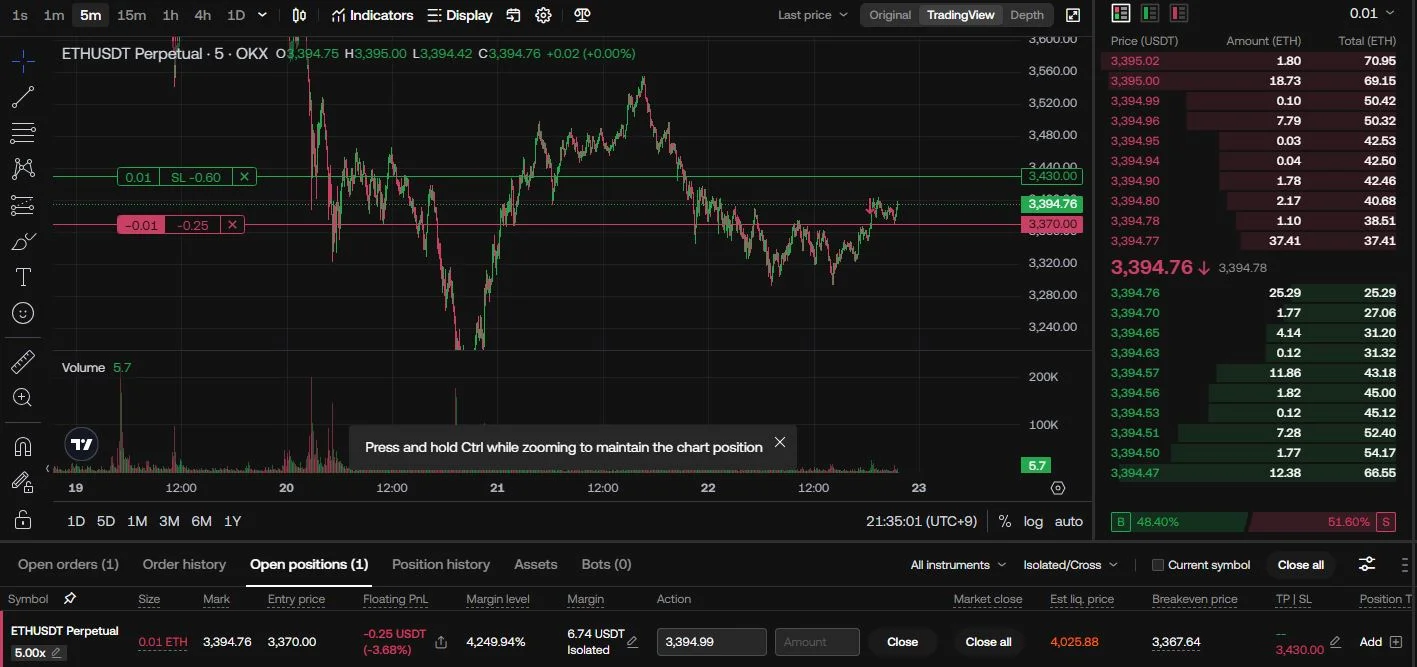Click the Close button in position row
1417x667 pixels.
902,642
